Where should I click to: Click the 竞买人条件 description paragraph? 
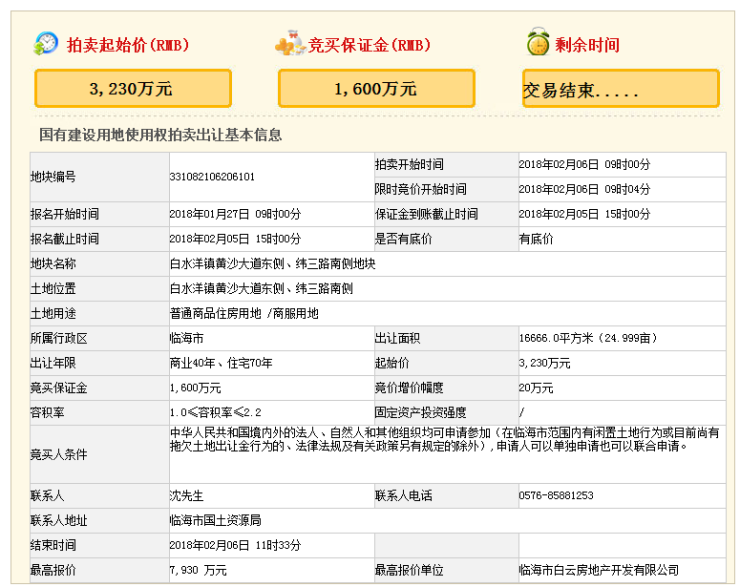pos(444,439)
